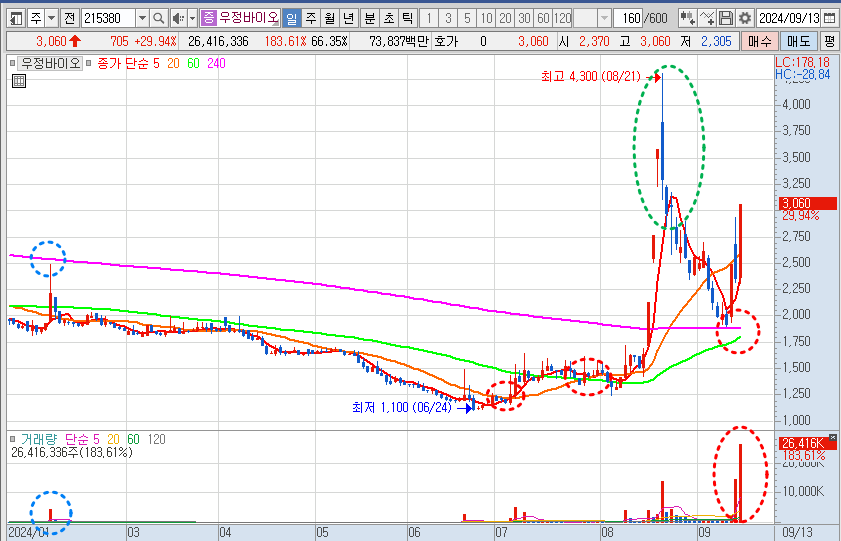Click the 09/13 date label on axis

click(796, 532)
